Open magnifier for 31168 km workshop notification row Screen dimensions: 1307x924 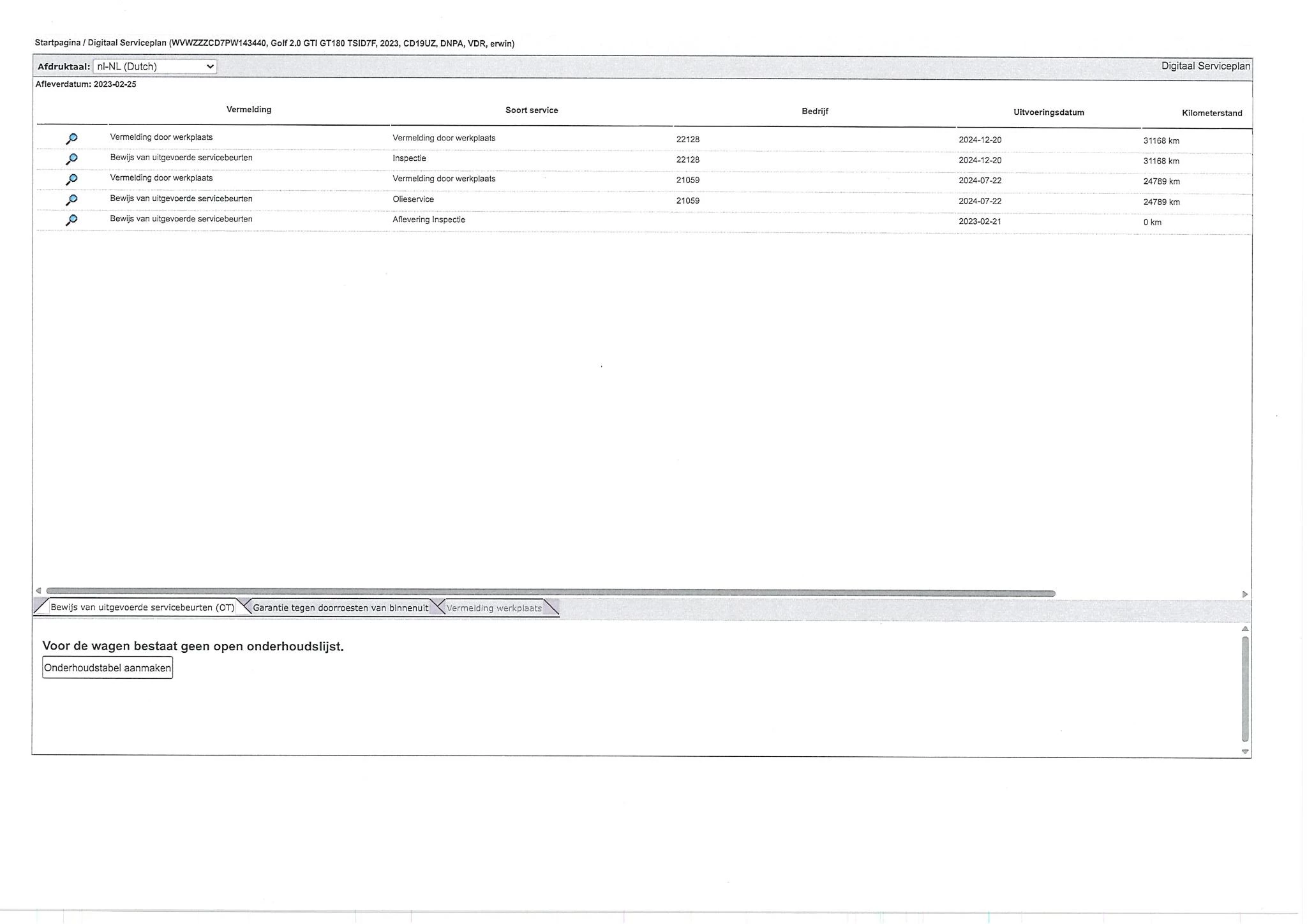coord(71,138)
